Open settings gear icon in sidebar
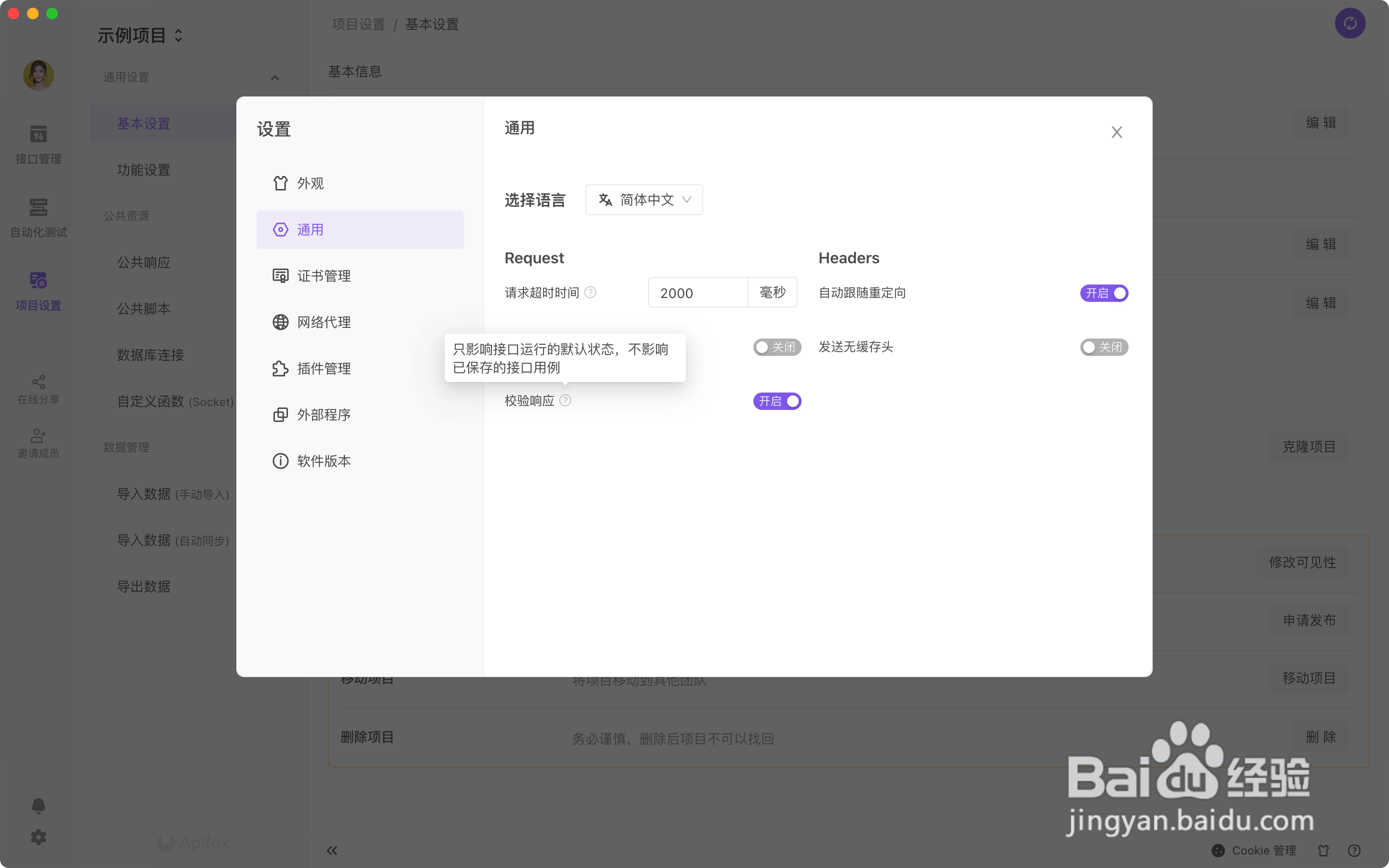Image resolution: width=1389 pixels, height=868 pixels. (39, 838)
